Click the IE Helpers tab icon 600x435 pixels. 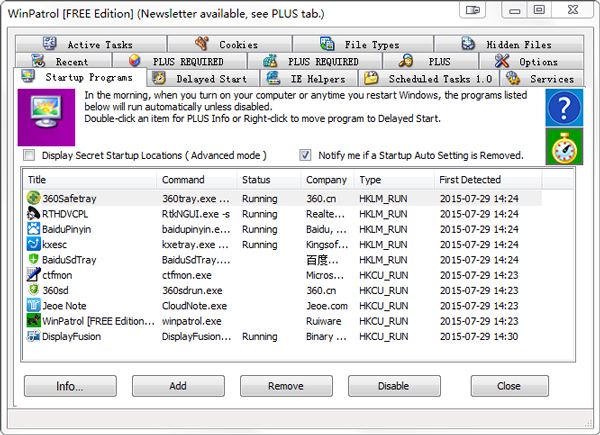273,78
